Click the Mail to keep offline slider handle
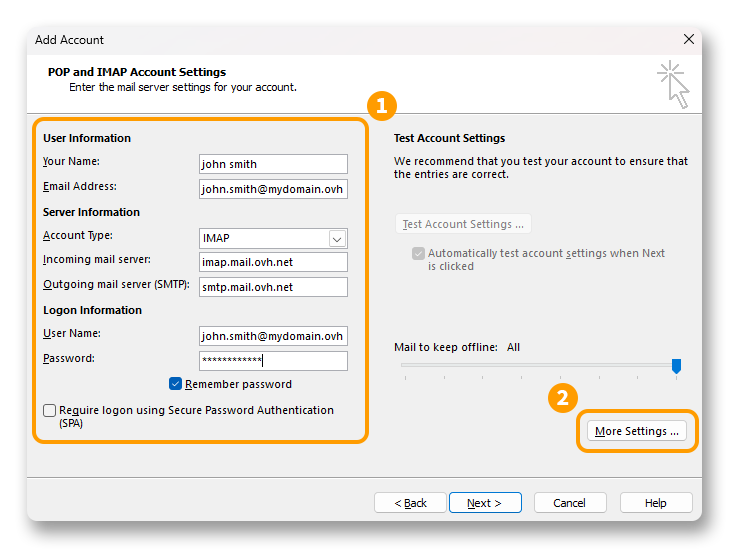Screen dimensions: 730x550 click(676, 366)
